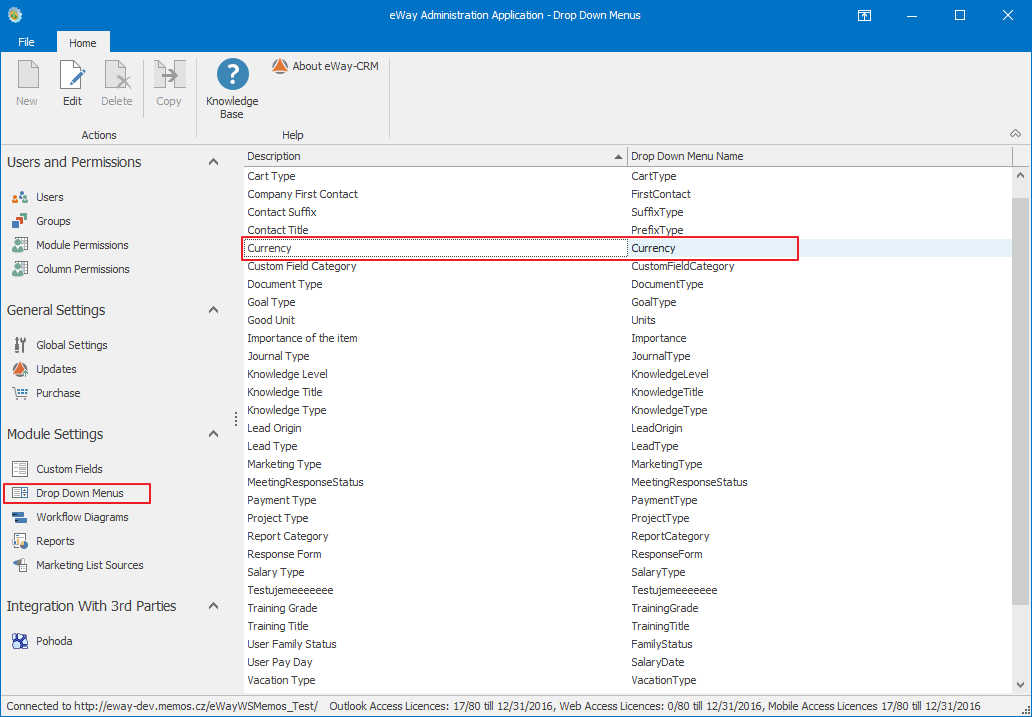The height and width of the screenshot is (717, 1032).
Task: Select the Goal Type row
Action: coord(627,302)
